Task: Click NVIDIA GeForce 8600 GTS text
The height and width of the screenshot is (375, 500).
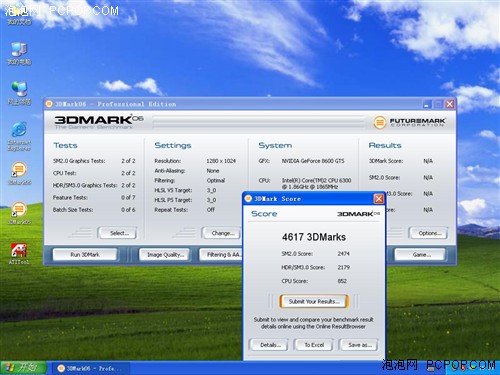Action: click(x=313, y=161)
